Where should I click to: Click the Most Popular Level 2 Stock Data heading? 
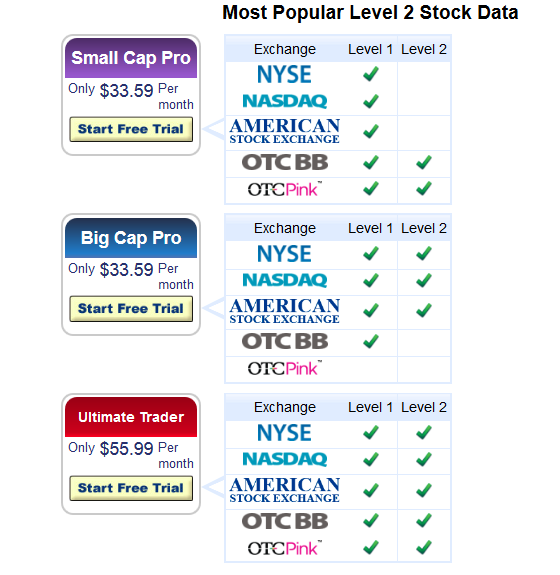(x=370, y=13)
